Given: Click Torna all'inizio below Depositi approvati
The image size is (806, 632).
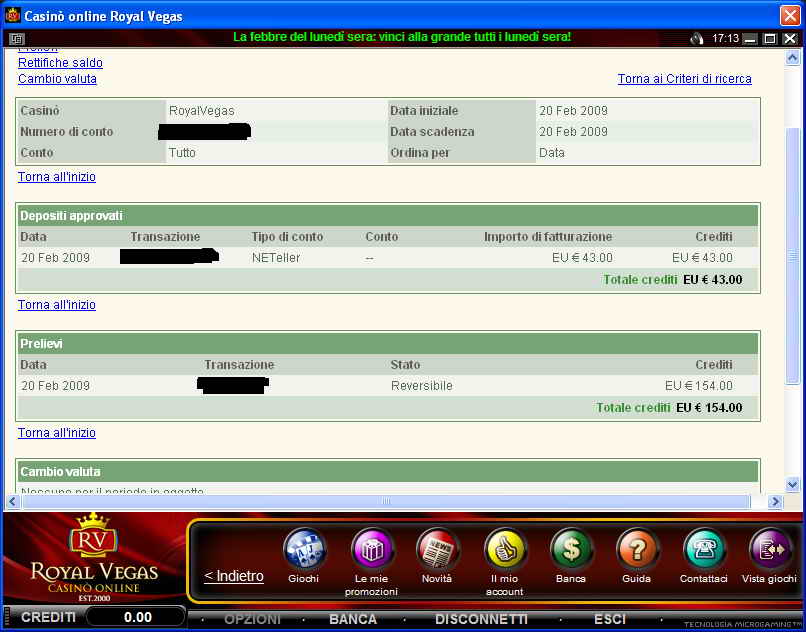Looking at the screenshot, I should [57, 305].
